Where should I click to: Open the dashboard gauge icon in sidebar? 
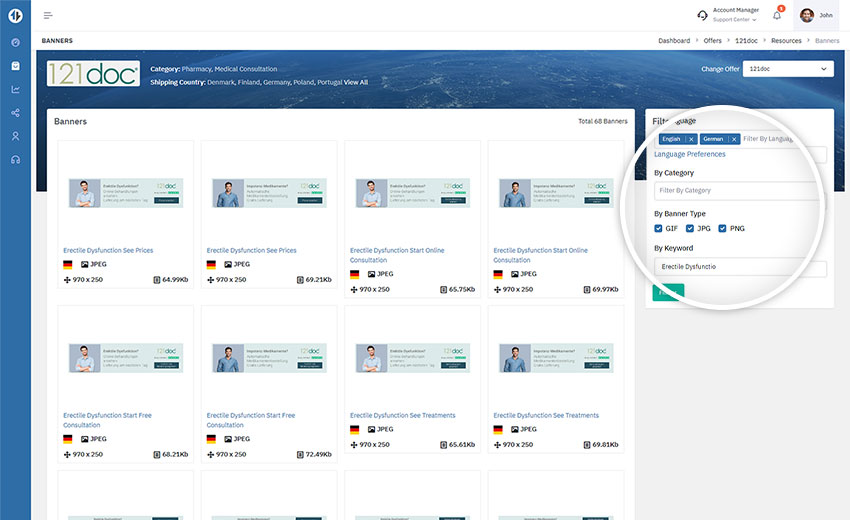(15, 42)
